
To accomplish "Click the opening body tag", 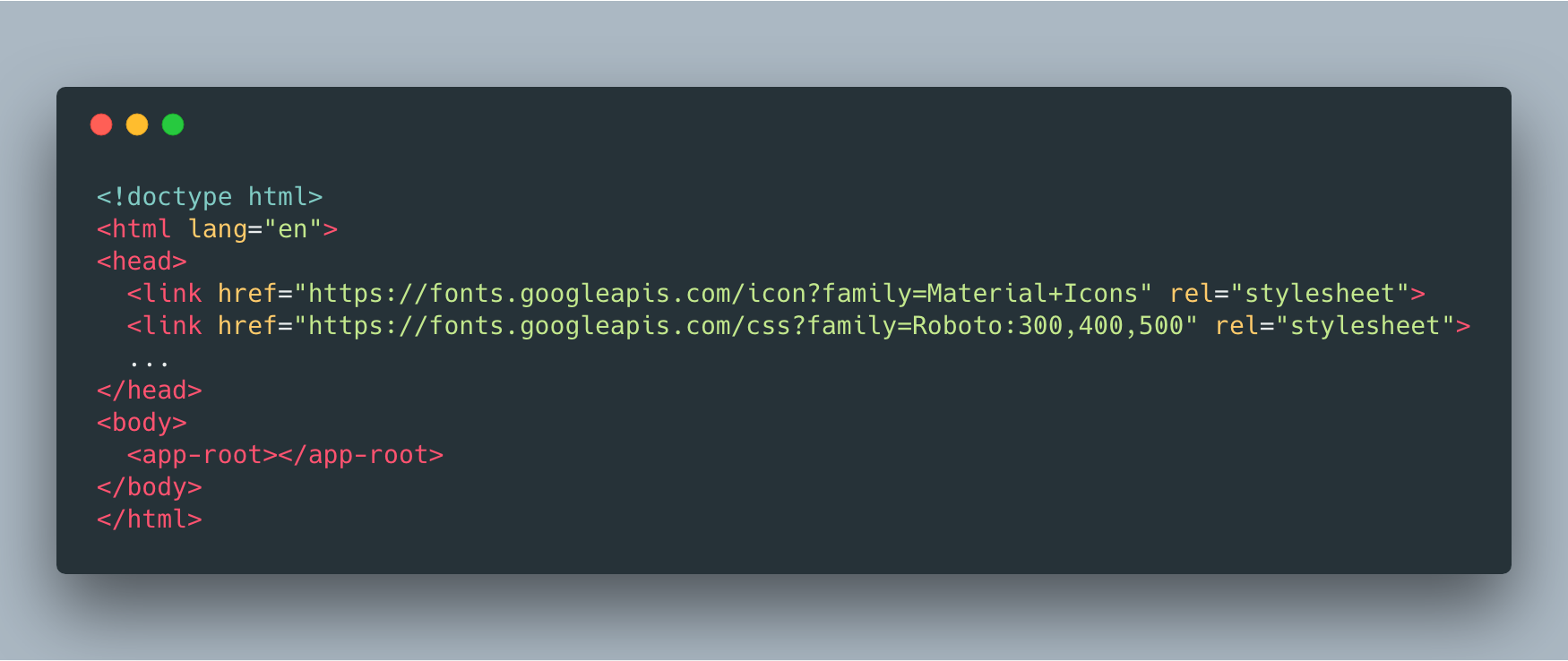I will 142,423.
